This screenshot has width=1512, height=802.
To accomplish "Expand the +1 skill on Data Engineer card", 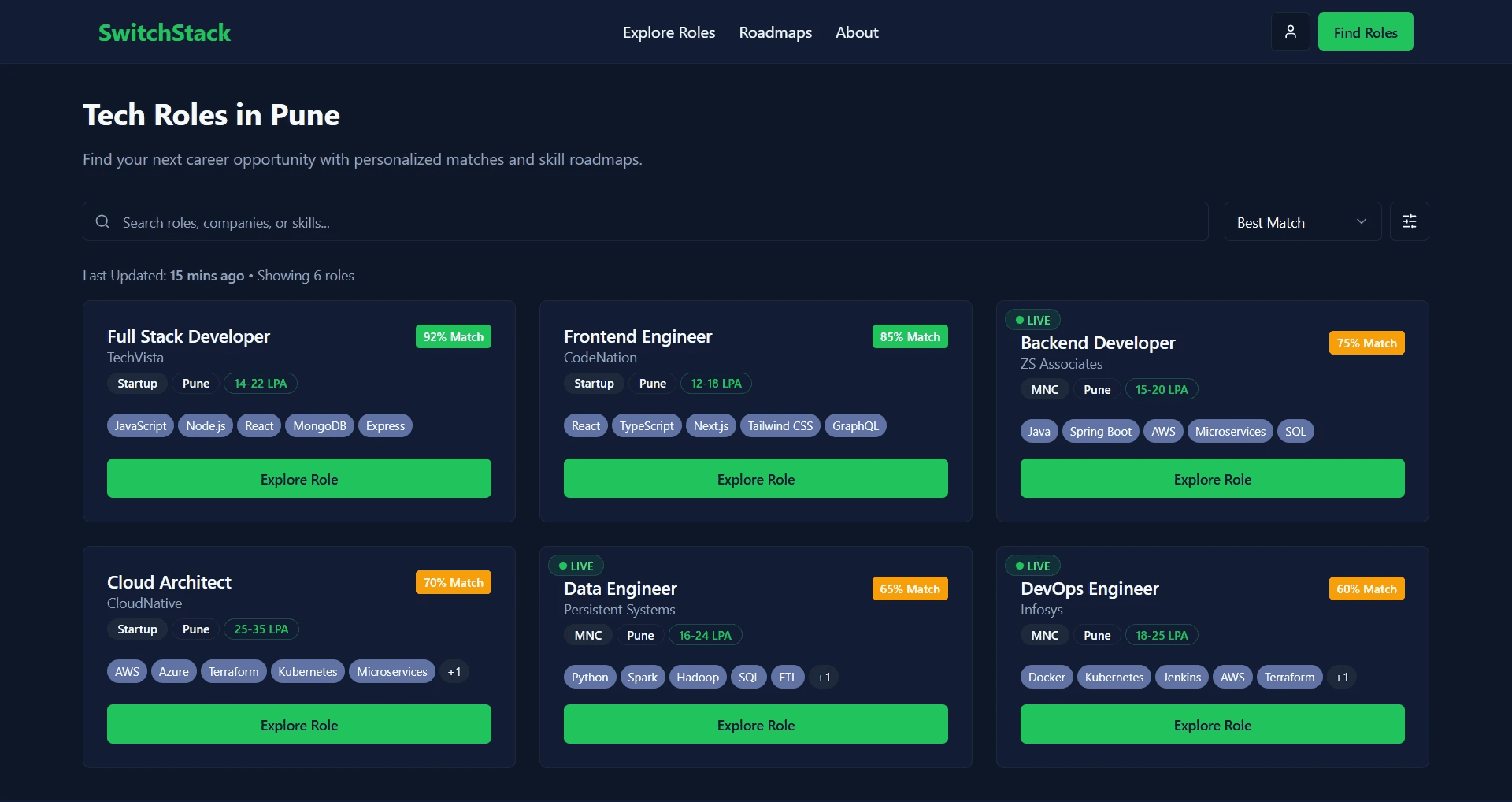I will click(824, 677).
